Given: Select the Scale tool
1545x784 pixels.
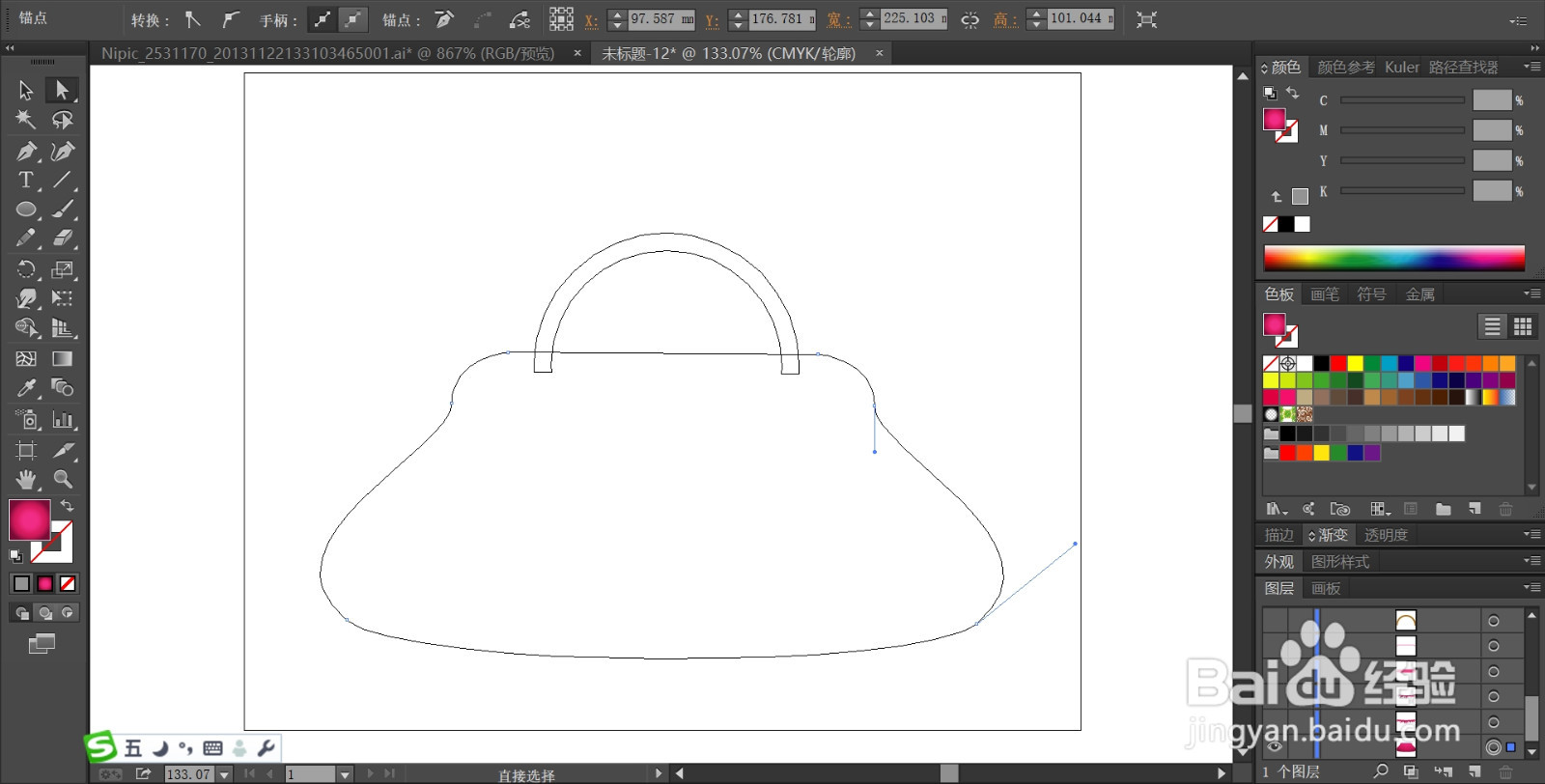Looking at the screenshot, I should pyautogui.click(x=62, y=269).
